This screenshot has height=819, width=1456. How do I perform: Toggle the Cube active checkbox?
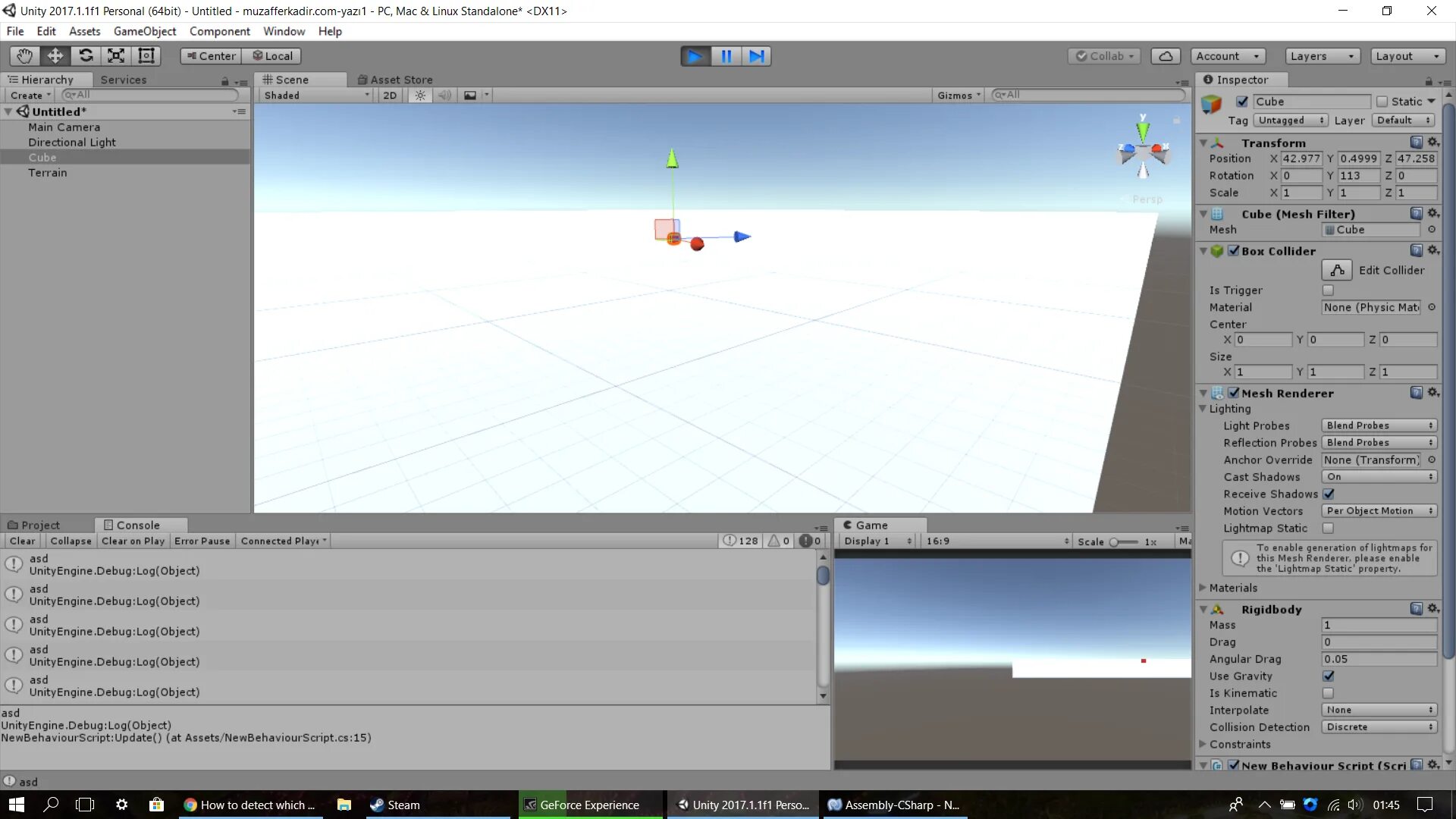pos(1242,102)
